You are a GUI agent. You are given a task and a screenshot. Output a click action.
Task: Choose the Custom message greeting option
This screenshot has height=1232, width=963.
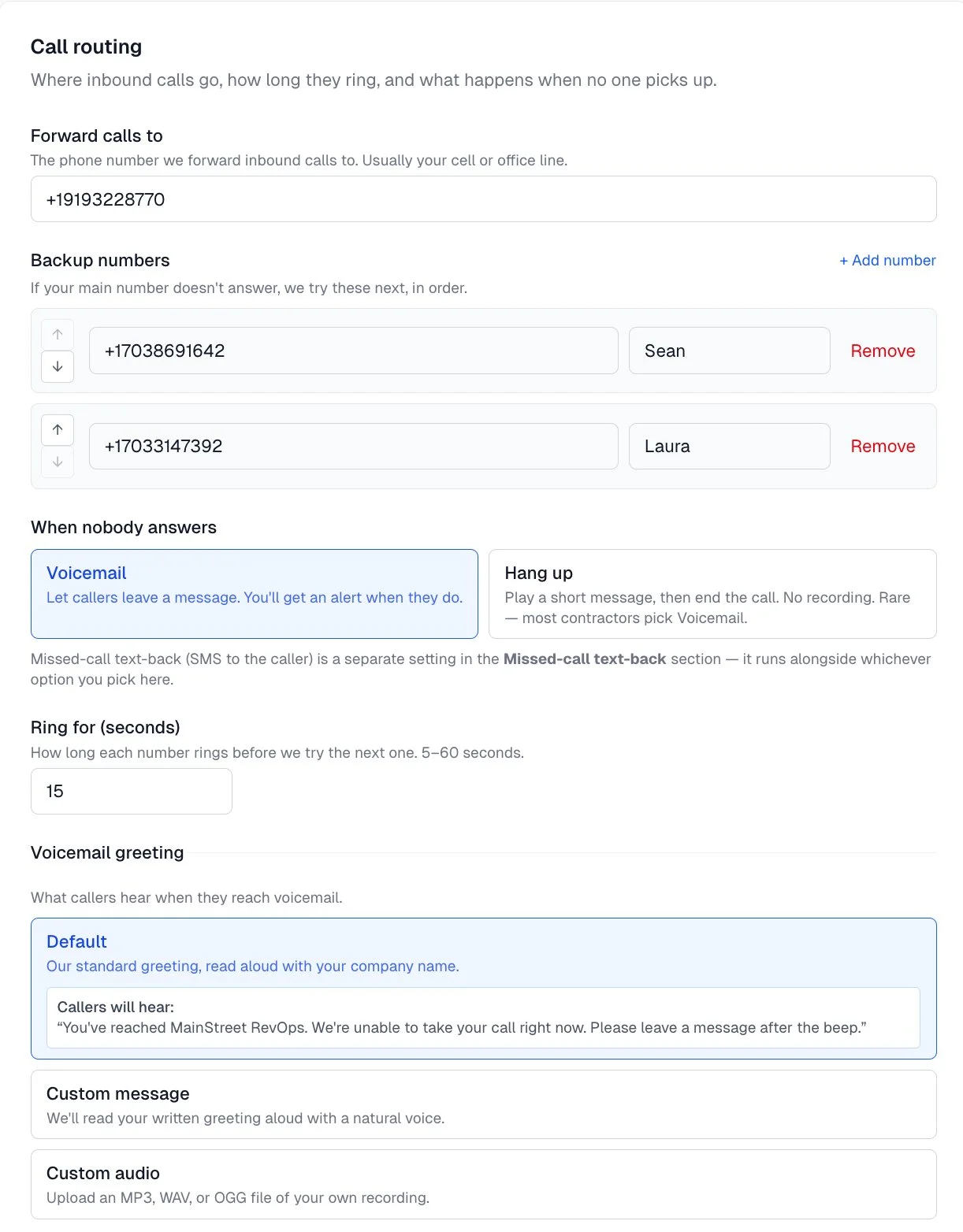483,1104
